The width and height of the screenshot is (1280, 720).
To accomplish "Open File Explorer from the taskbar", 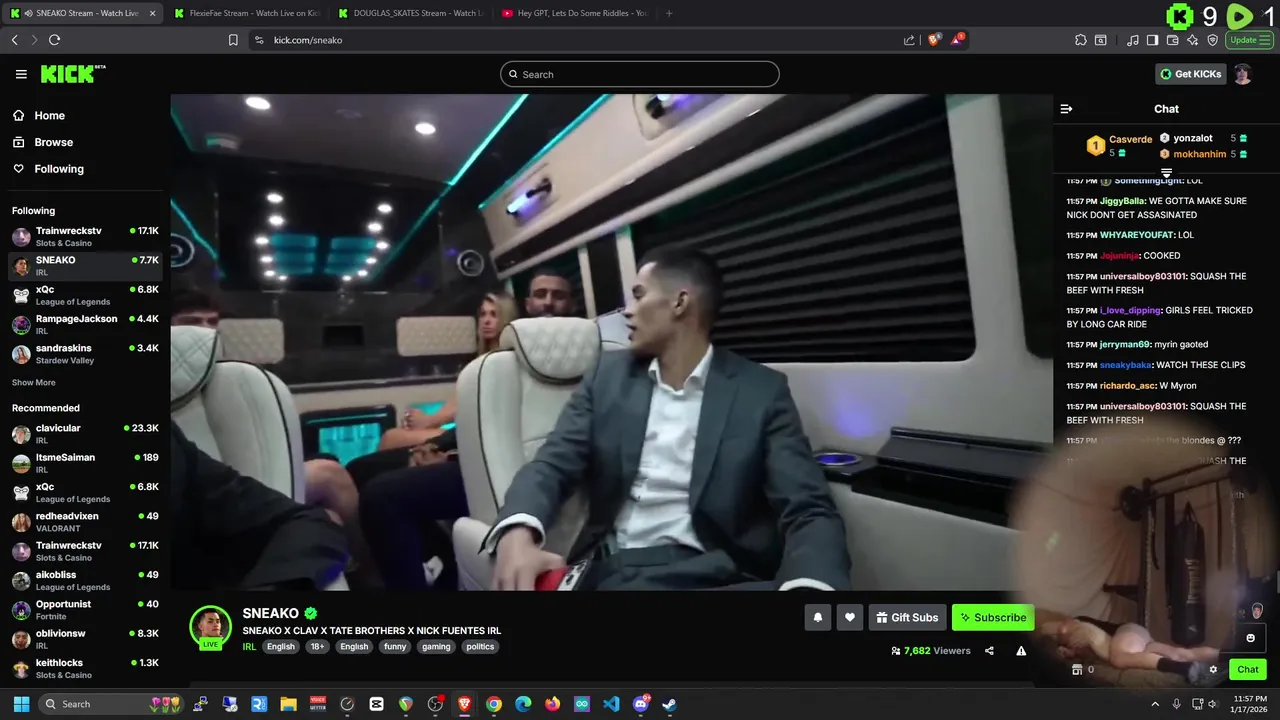I will coord(288,704).
